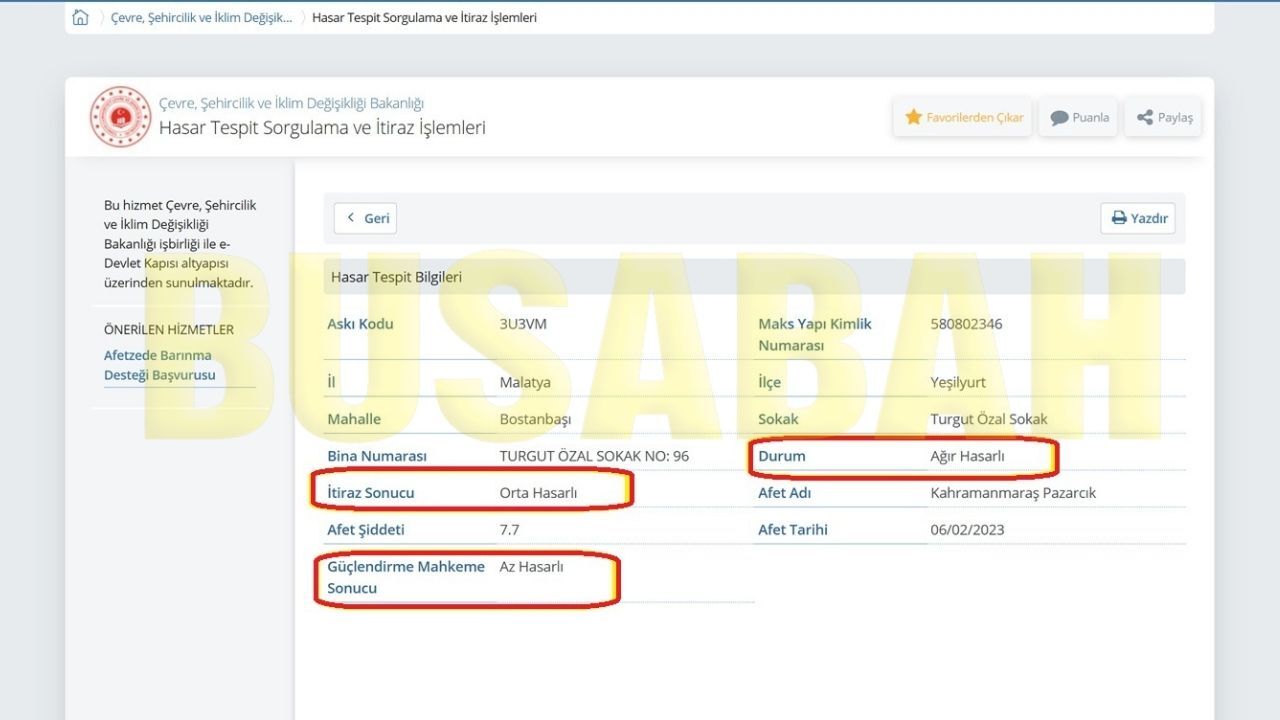Click the Durum value Ağır Hasarlı
This screenshot has width=1280, height=720.
coord(967,456)
